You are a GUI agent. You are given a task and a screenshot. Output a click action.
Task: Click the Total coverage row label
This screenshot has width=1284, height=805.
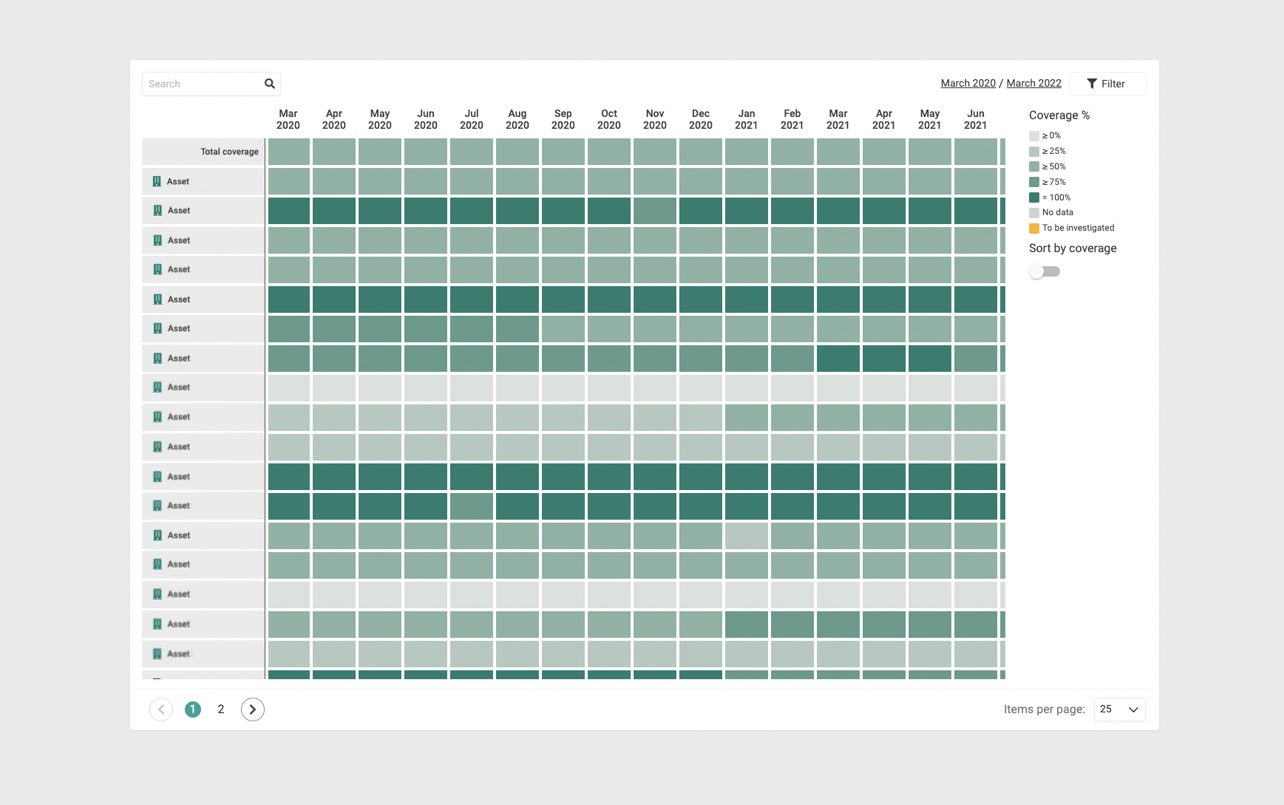(x=229, y=152)
